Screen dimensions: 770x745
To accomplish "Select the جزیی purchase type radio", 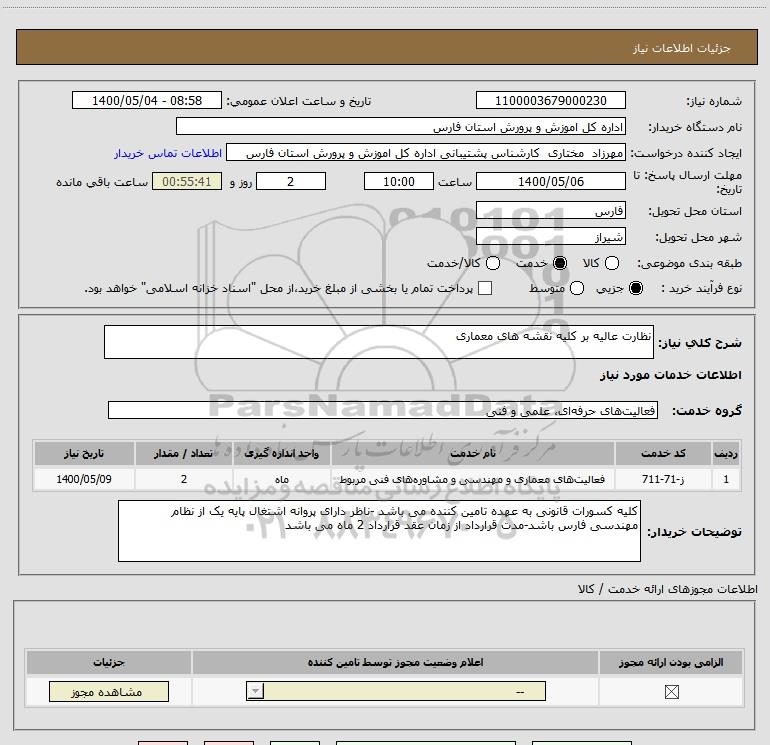I will pos(636,288).
